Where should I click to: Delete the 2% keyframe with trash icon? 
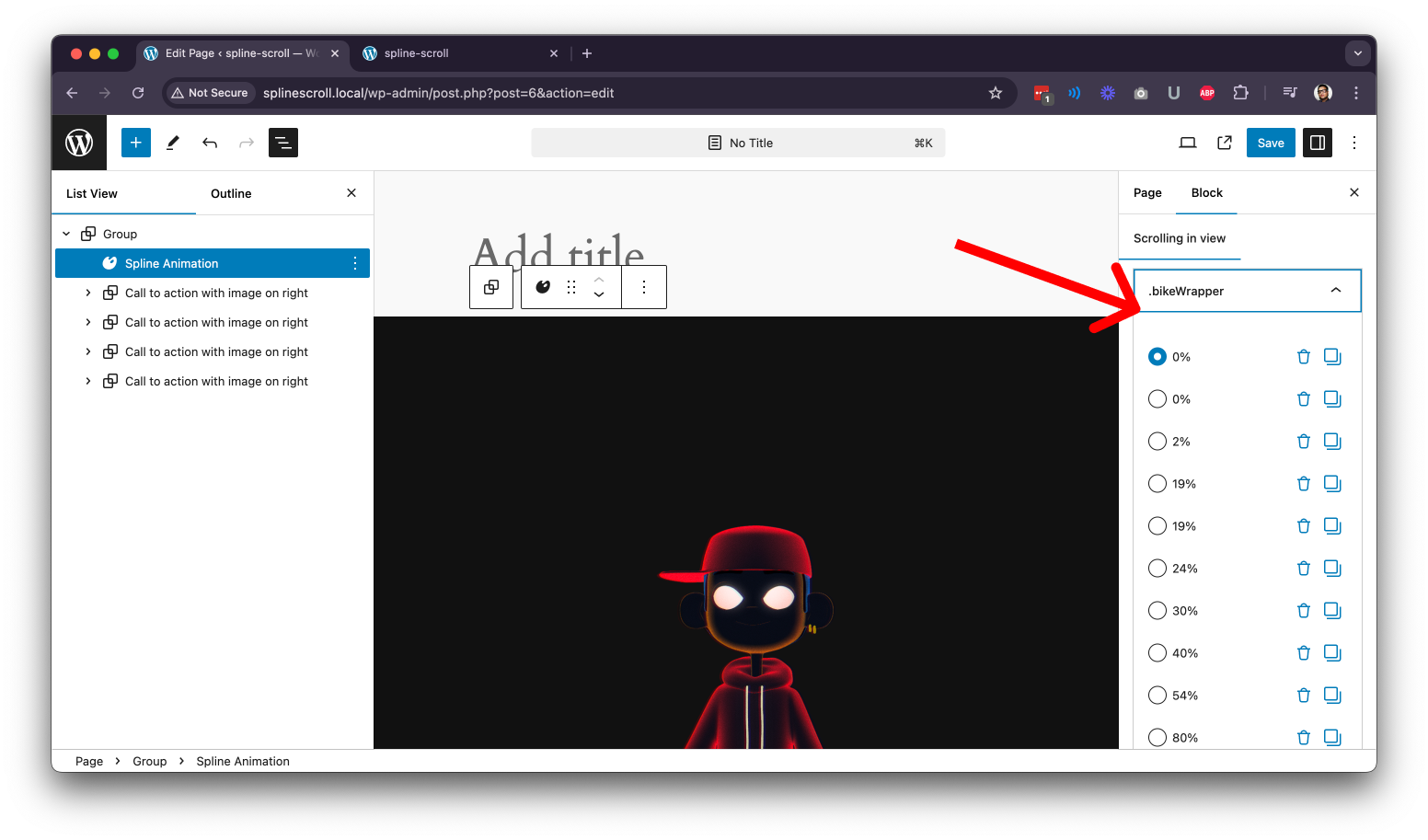pyautogui.click(x=1303, y=442)
